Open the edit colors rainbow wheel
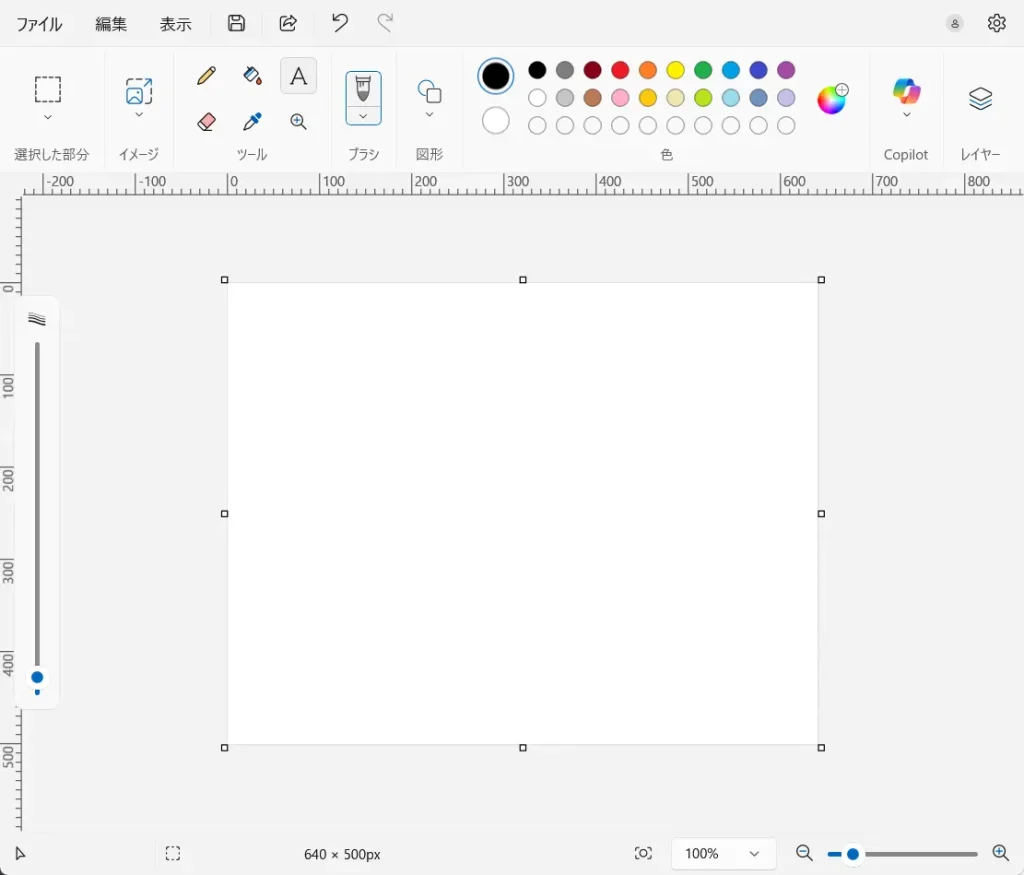Viewport: 1024px width, 875px height. [832, 99]
